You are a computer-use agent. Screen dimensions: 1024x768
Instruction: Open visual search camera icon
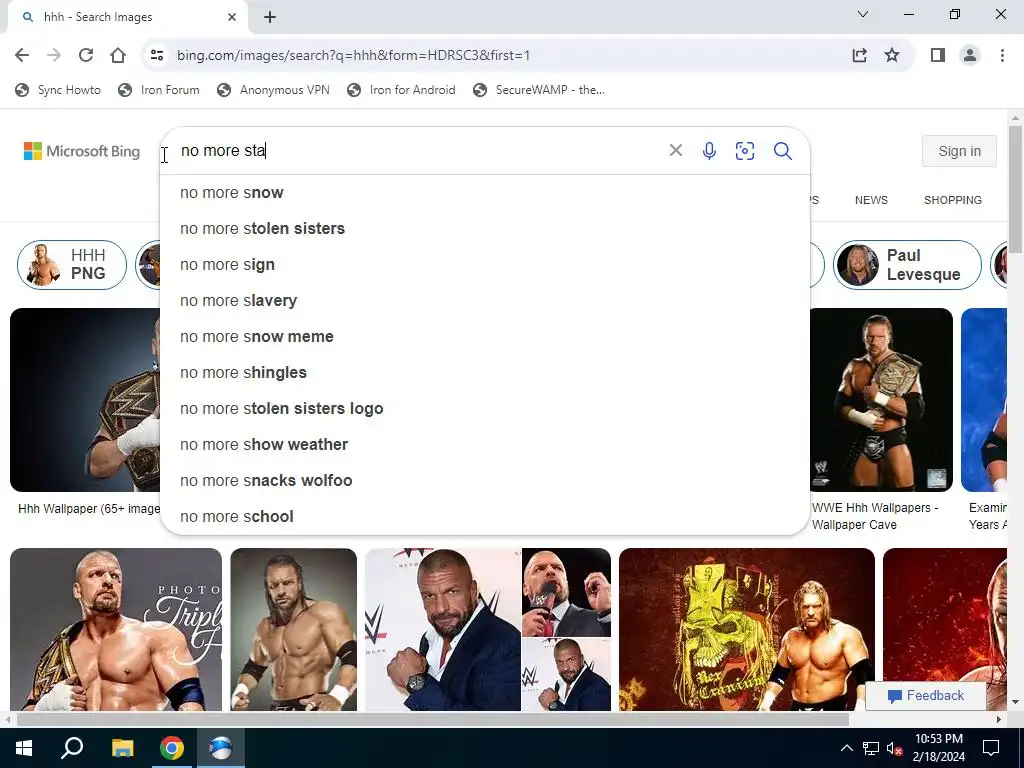(x=745, y=151)
